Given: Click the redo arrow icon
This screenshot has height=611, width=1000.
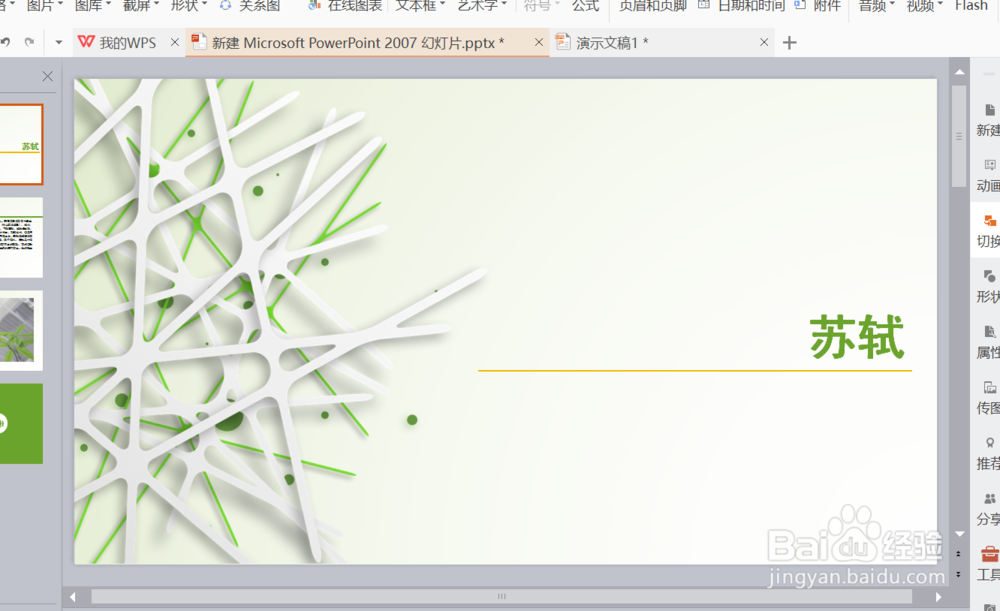Looking at the screenshot, I should pyautogui.click(x=29, y=42).
